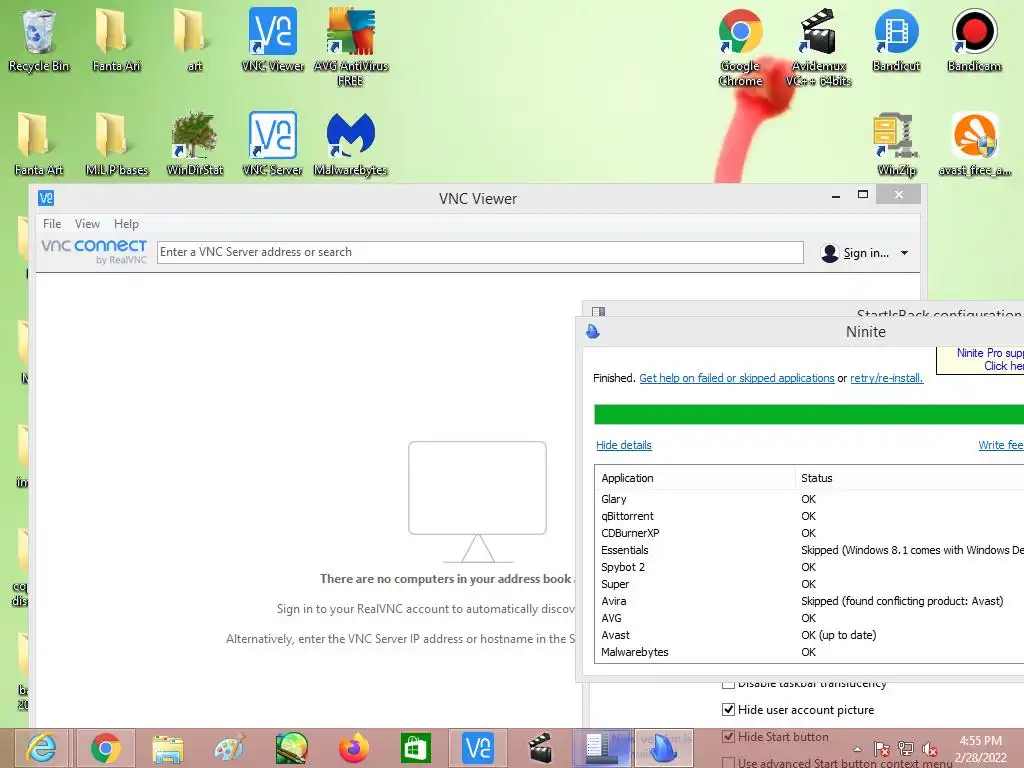Click the user avatar icon beside Sign in

829,253
